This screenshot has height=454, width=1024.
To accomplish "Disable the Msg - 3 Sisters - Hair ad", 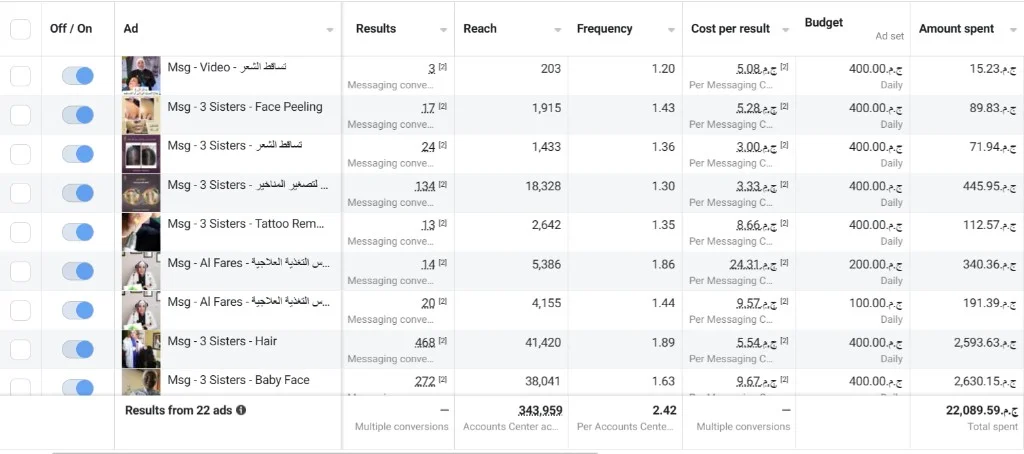I will tap(78, 349).
